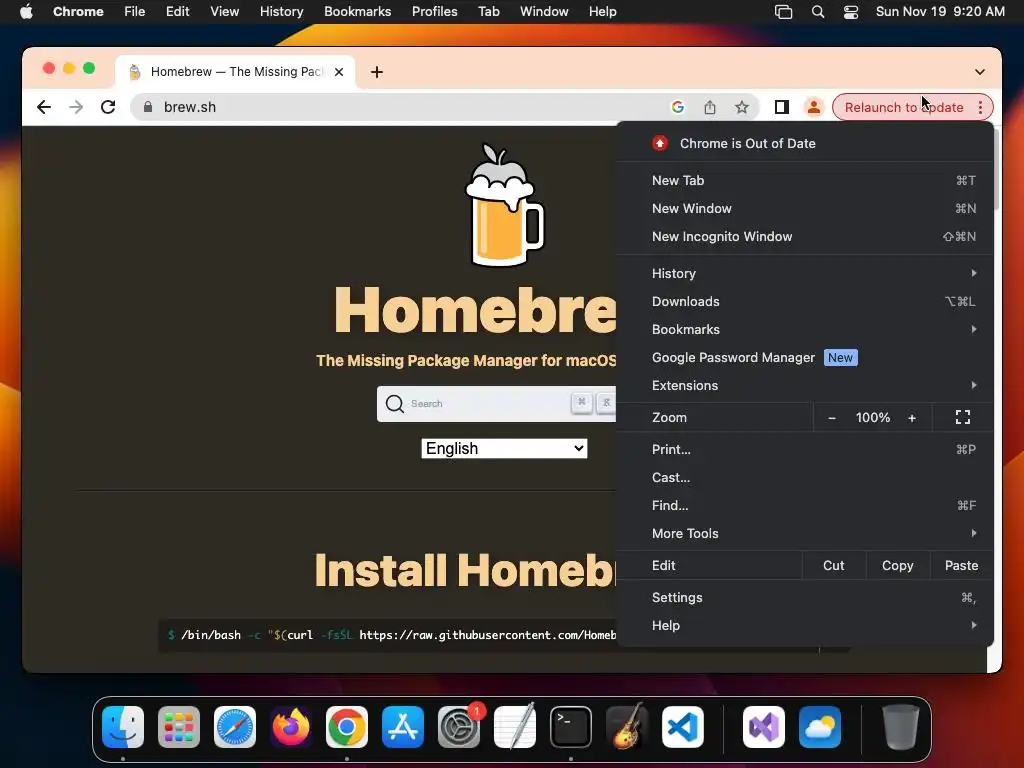This screenshot has width=1024, height=768.
Task: Open Google Password Manager
Action: pyautogui.click(x=805, y=358)
